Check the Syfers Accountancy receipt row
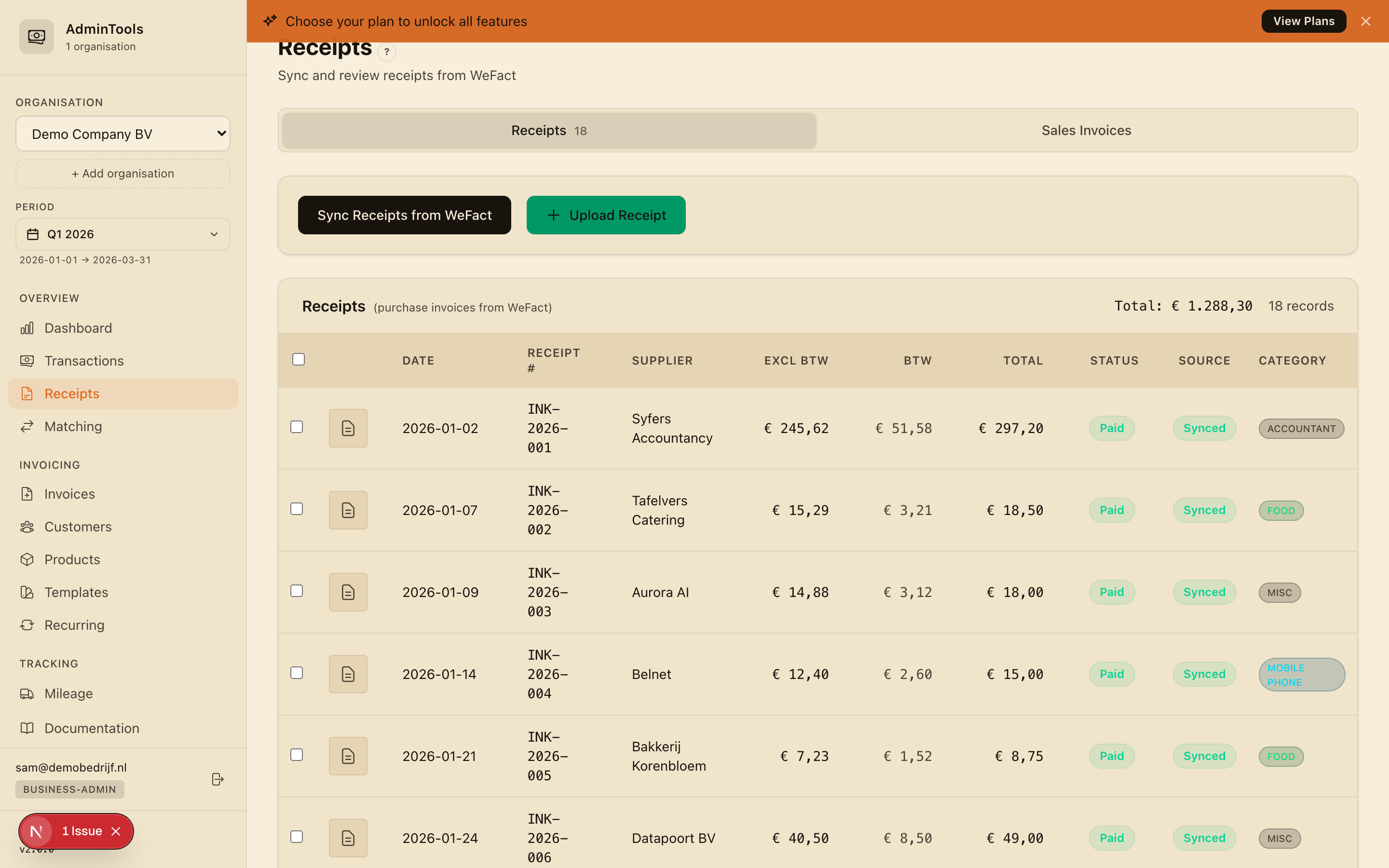The image size is (1389, 868). (x=297, y=427)
